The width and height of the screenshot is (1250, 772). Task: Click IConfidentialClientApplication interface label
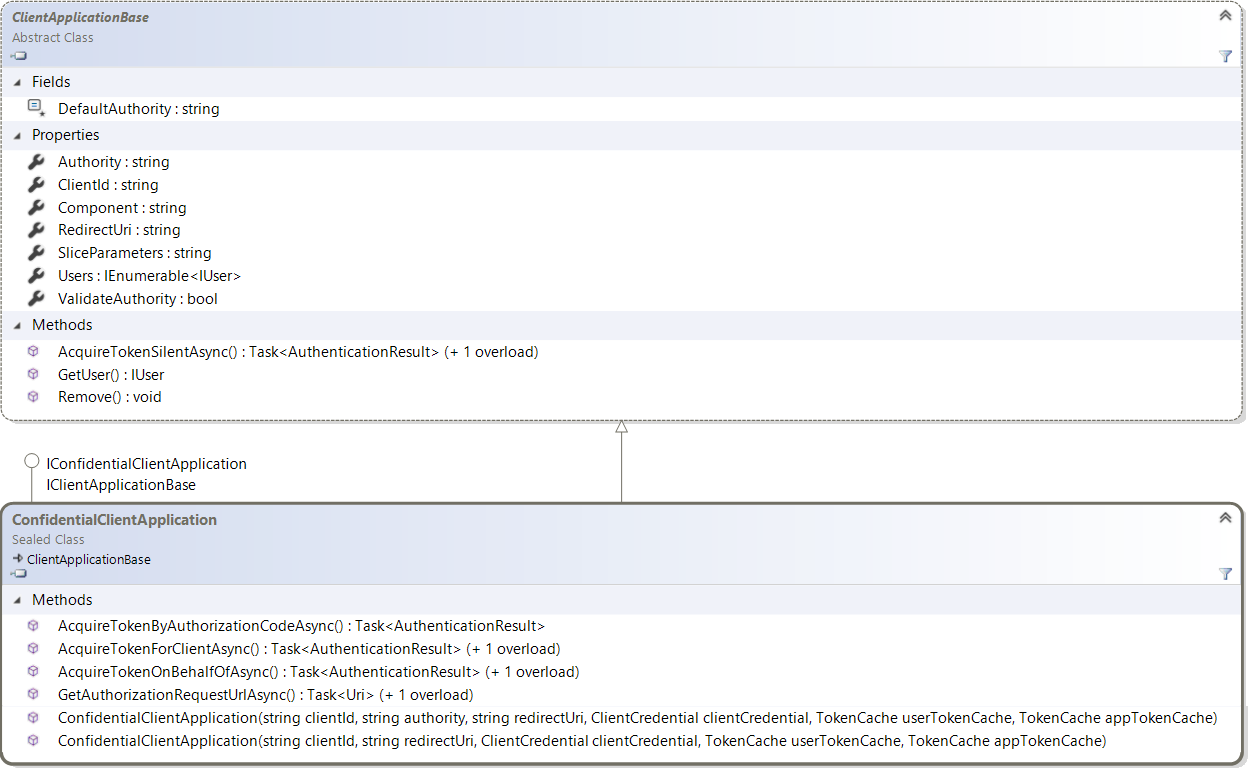pos(146,463)
